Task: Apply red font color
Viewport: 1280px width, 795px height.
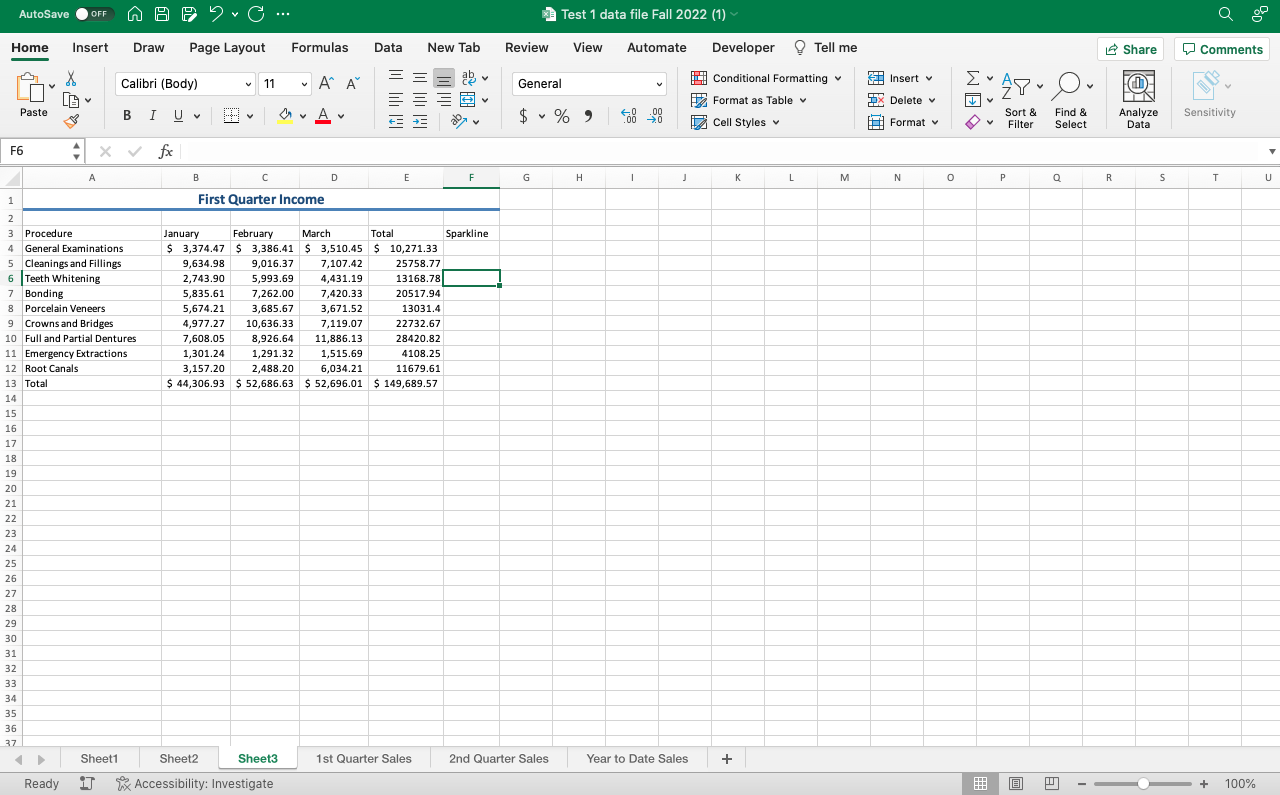Action: [x=322, y=116]
